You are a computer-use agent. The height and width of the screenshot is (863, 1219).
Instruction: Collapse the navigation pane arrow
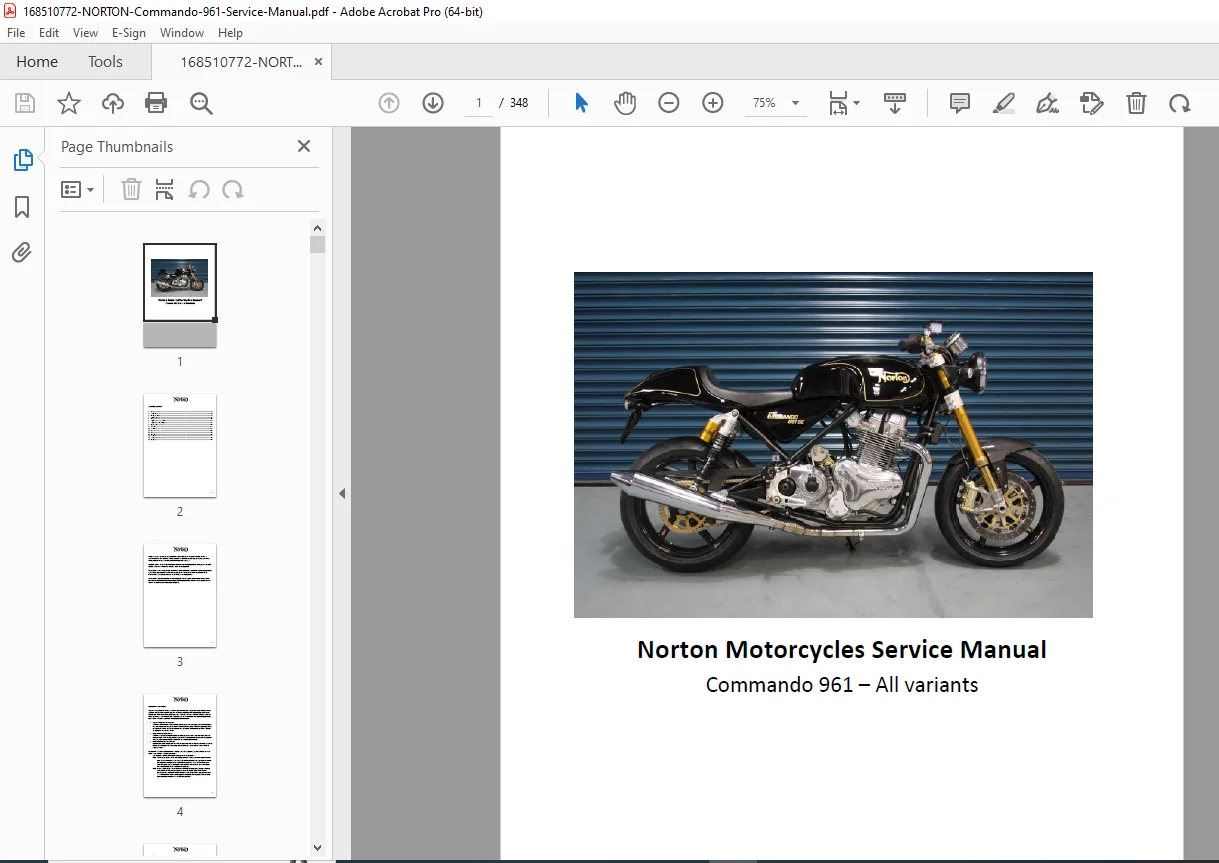342,494
